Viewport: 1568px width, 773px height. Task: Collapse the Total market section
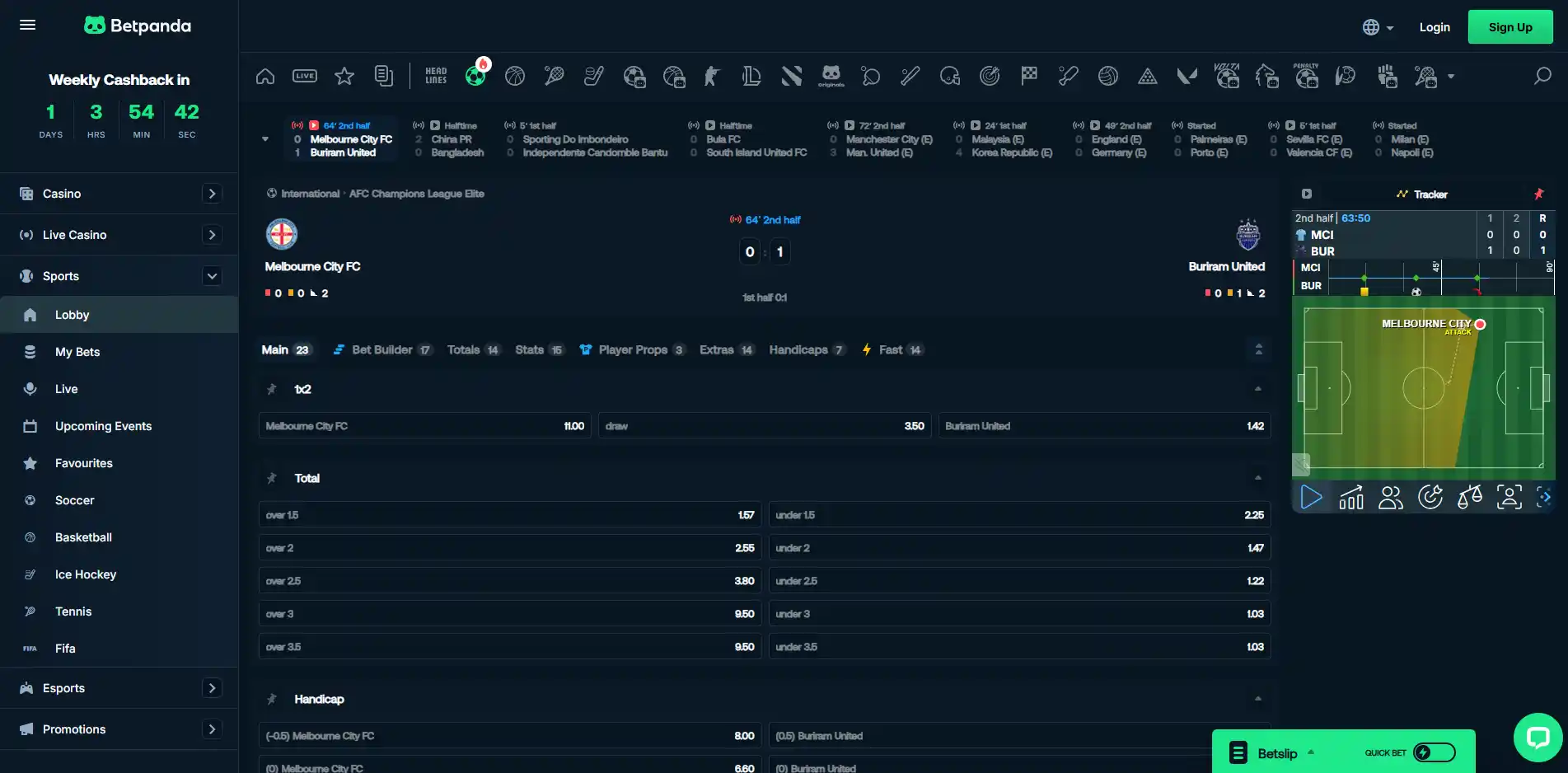1258,478
